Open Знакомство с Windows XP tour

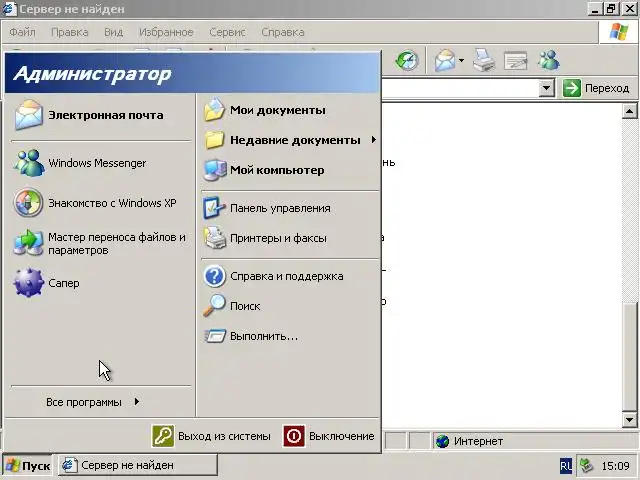pyautogui.click(x=100, y=203)
